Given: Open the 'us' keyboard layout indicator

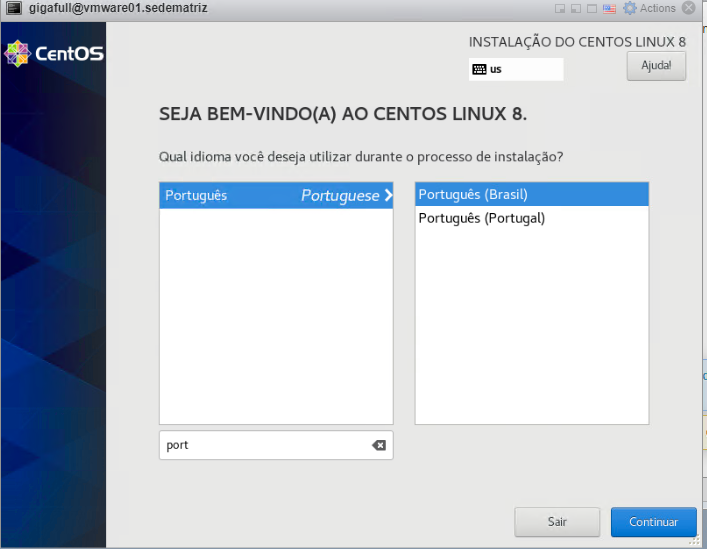Looking at the screenshot, I should pyautogui.click(x=516, y=69).
